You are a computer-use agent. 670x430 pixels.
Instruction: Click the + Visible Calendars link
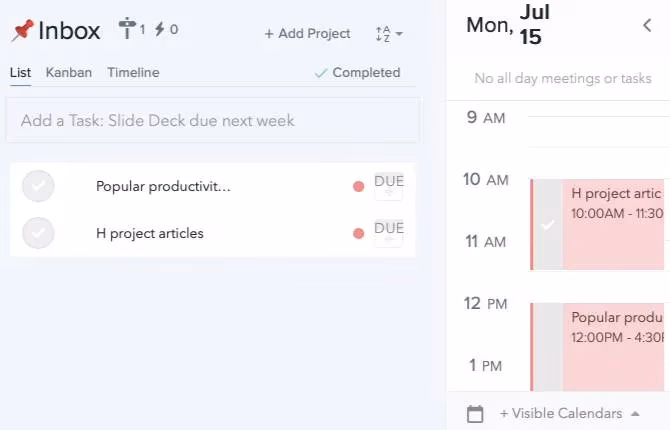tap(561, 413)
